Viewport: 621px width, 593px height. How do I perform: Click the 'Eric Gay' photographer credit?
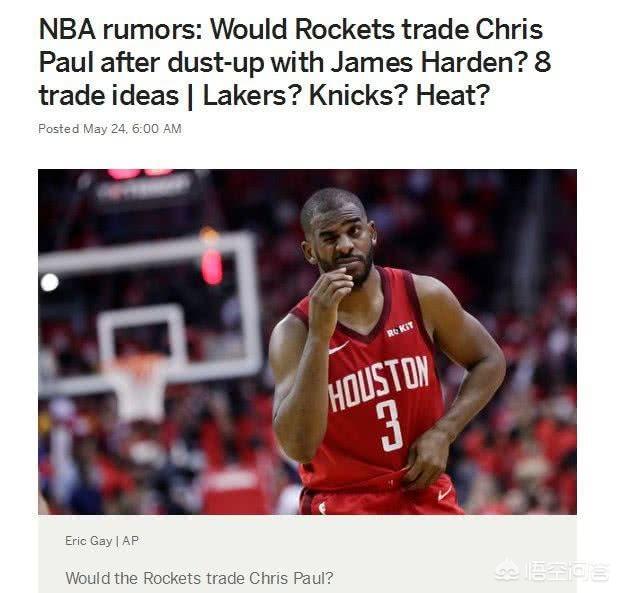coord(88,541)
